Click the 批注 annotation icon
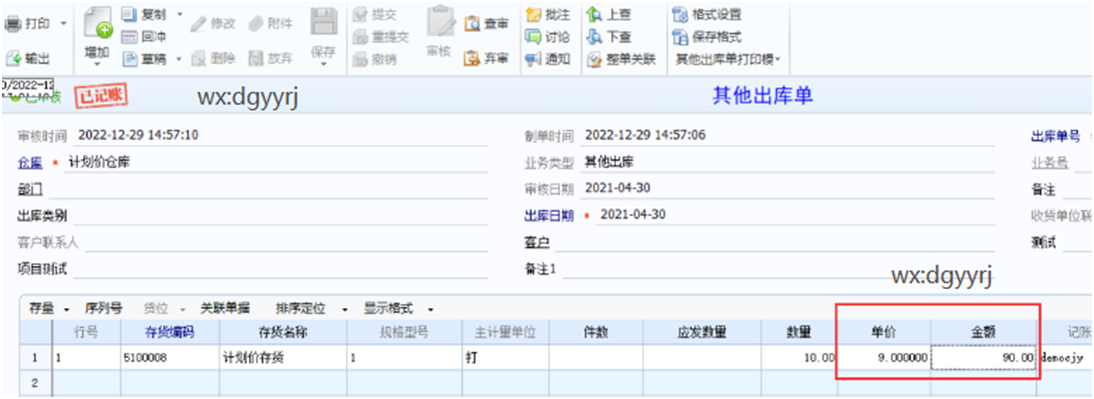This screenshot has height=399, width=1094. pos(534,14)
